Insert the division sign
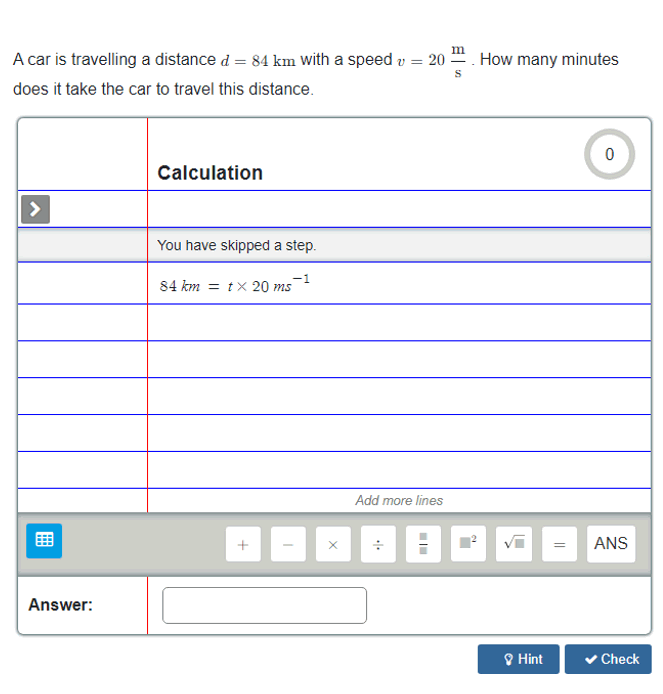663x694 pixels. [378, 544]
